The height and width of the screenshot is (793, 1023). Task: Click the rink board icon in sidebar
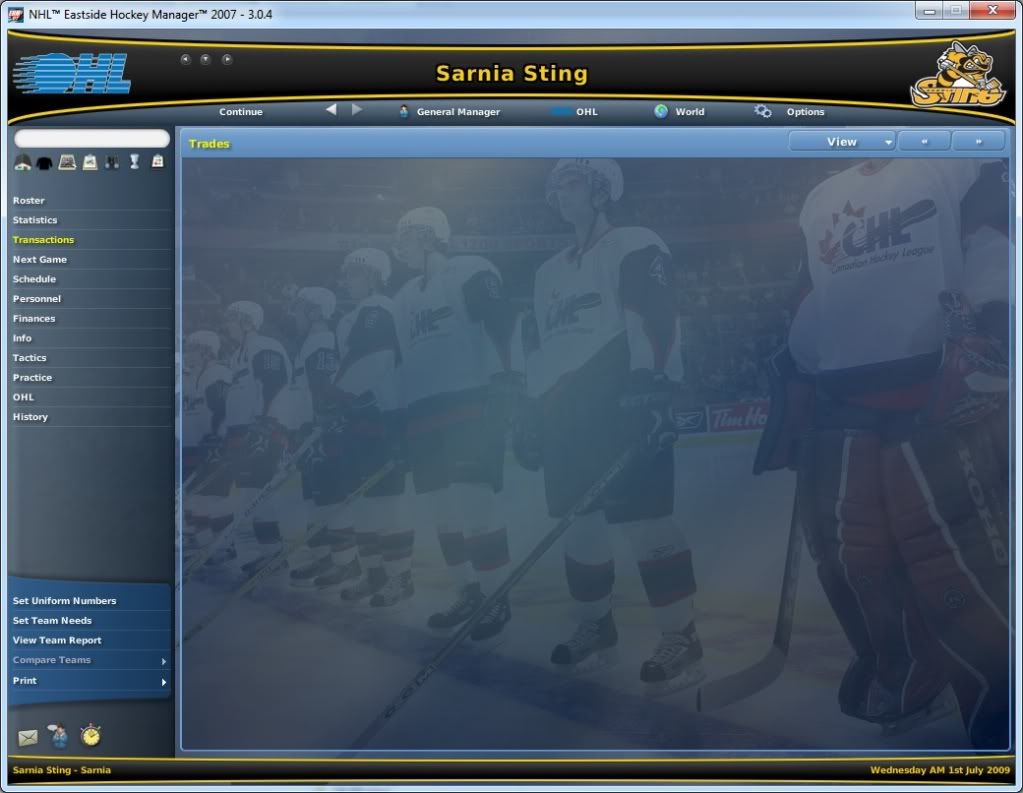[67, 162]
